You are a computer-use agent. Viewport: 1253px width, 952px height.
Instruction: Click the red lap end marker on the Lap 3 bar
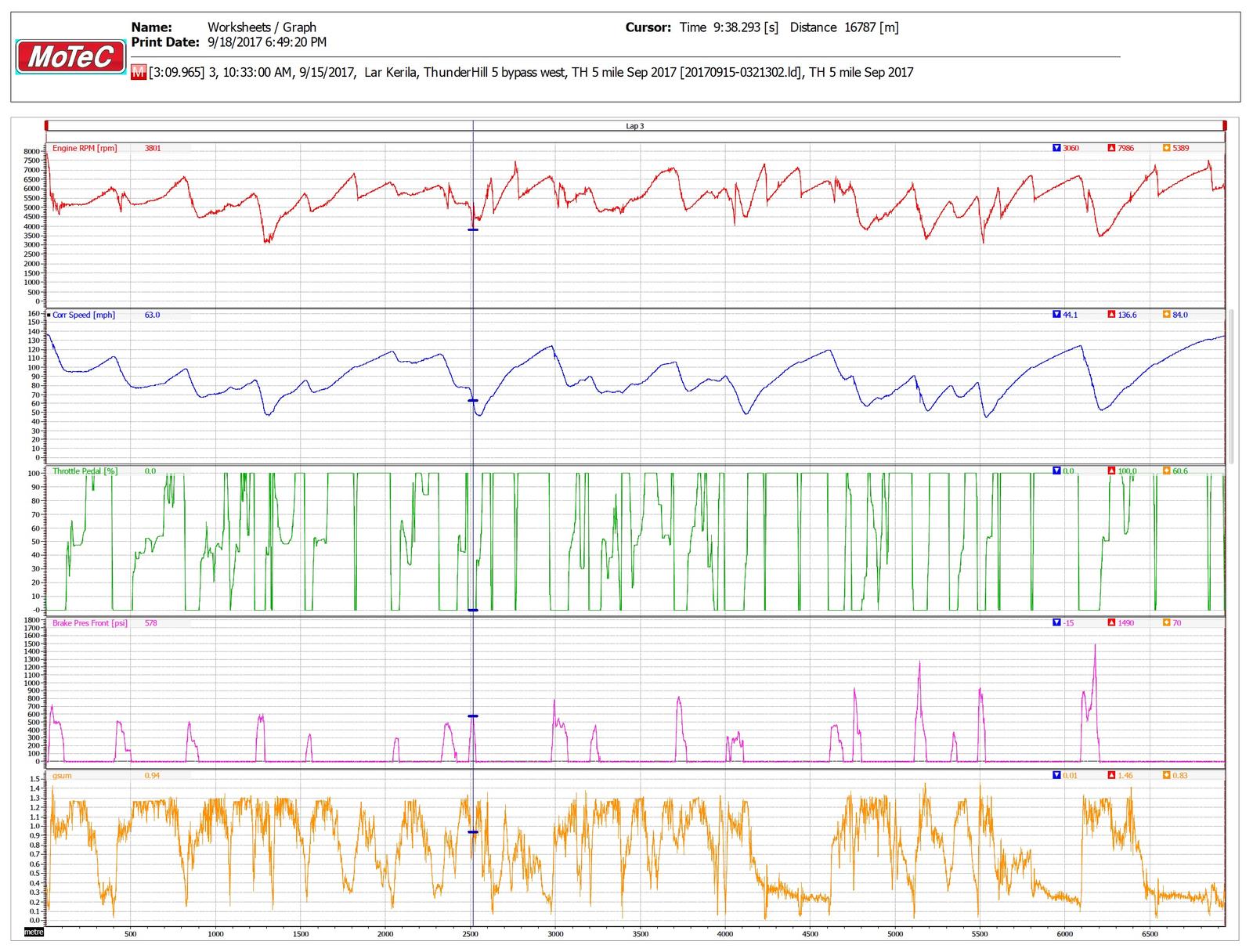pyautogui.click(x=1225, y=126)
